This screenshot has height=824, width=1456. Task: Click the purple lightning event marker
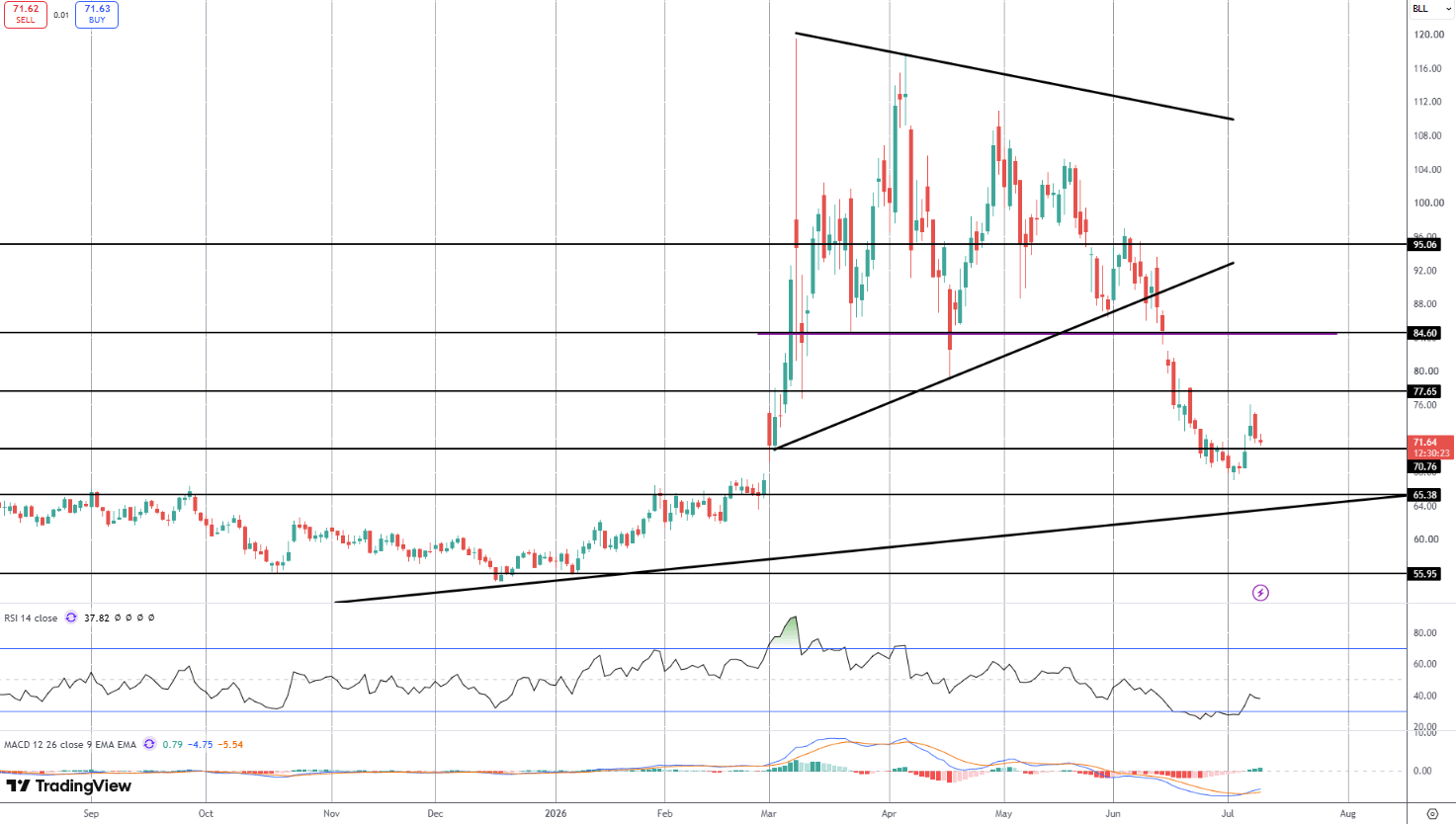(1260, 593)
